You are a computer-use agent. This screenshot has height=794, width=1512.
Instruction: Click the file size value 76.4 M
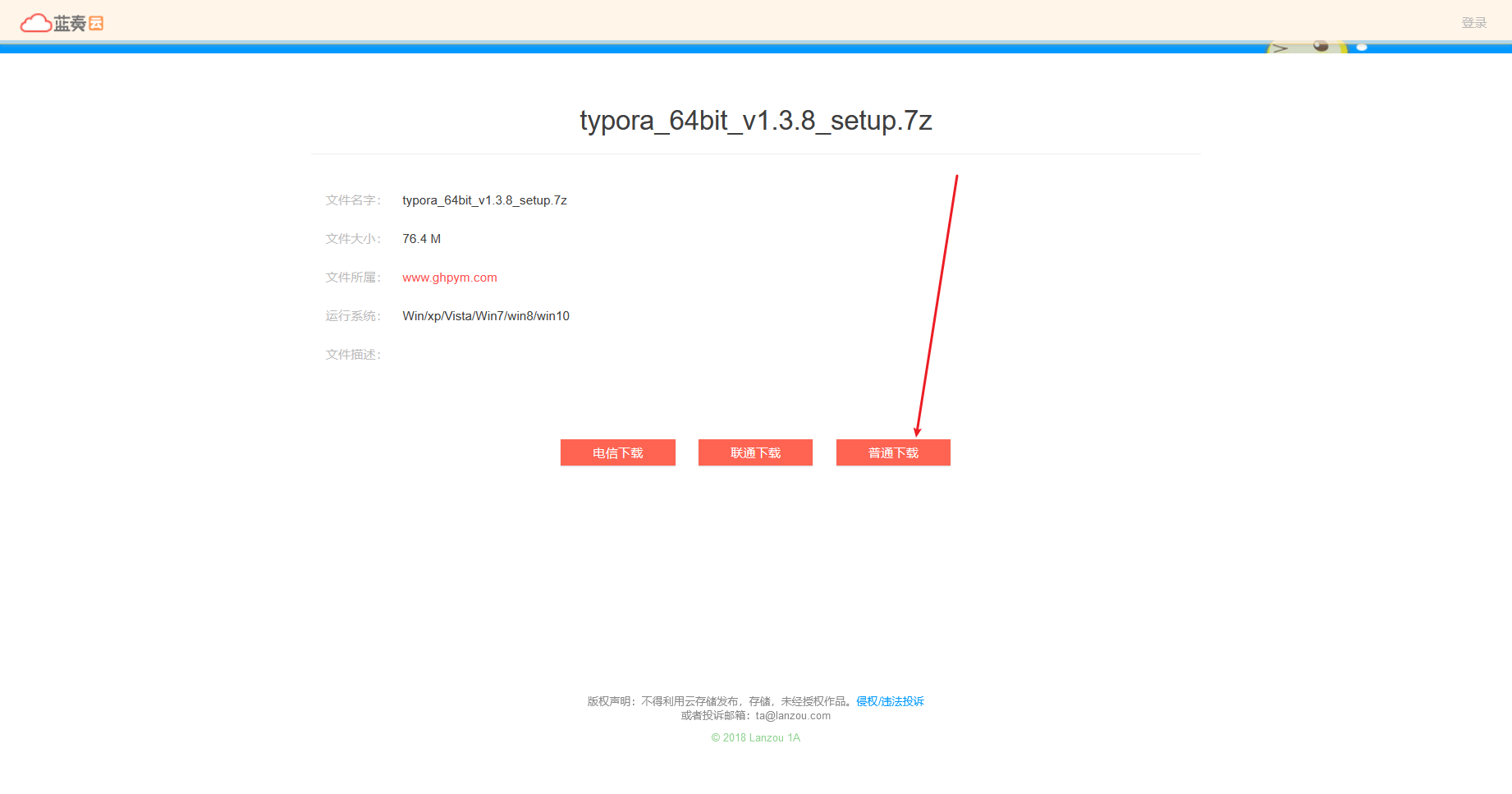[x=421, y=239]
